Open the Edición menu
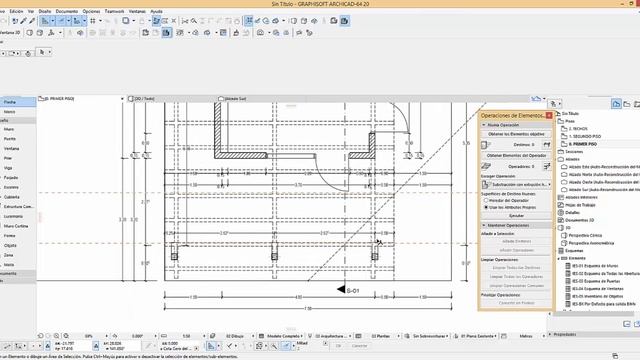 [x=16, y=11]
